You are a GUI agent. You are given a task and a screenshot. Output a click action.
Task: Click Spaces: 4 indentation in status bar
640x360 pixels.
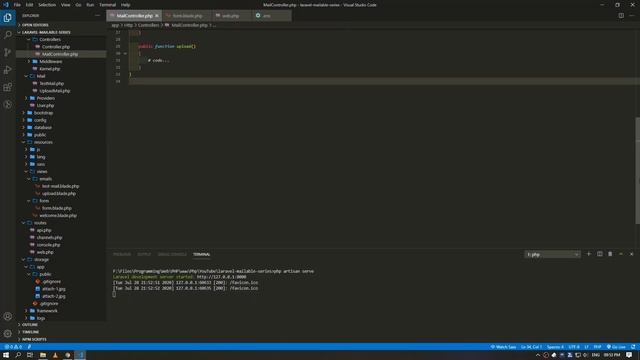pyautogui.click(x=555, y=347)
